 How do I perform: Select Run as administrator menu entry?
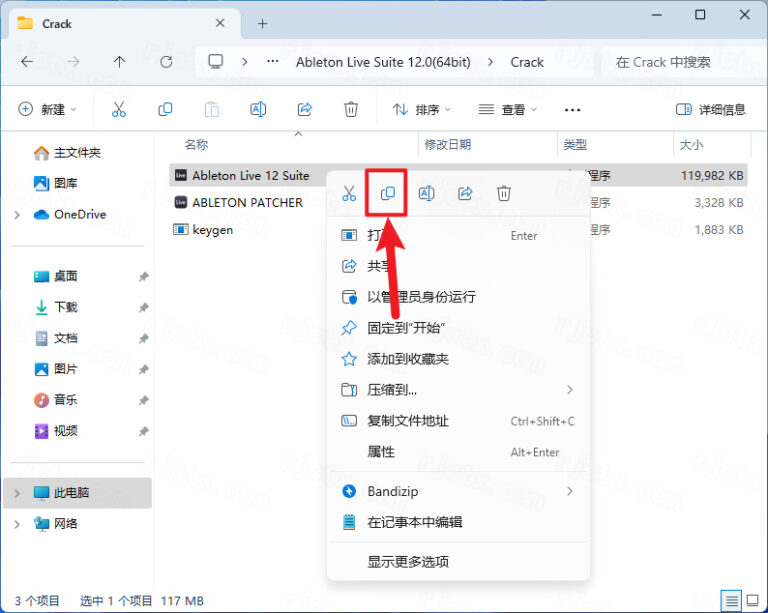point(421,297)
